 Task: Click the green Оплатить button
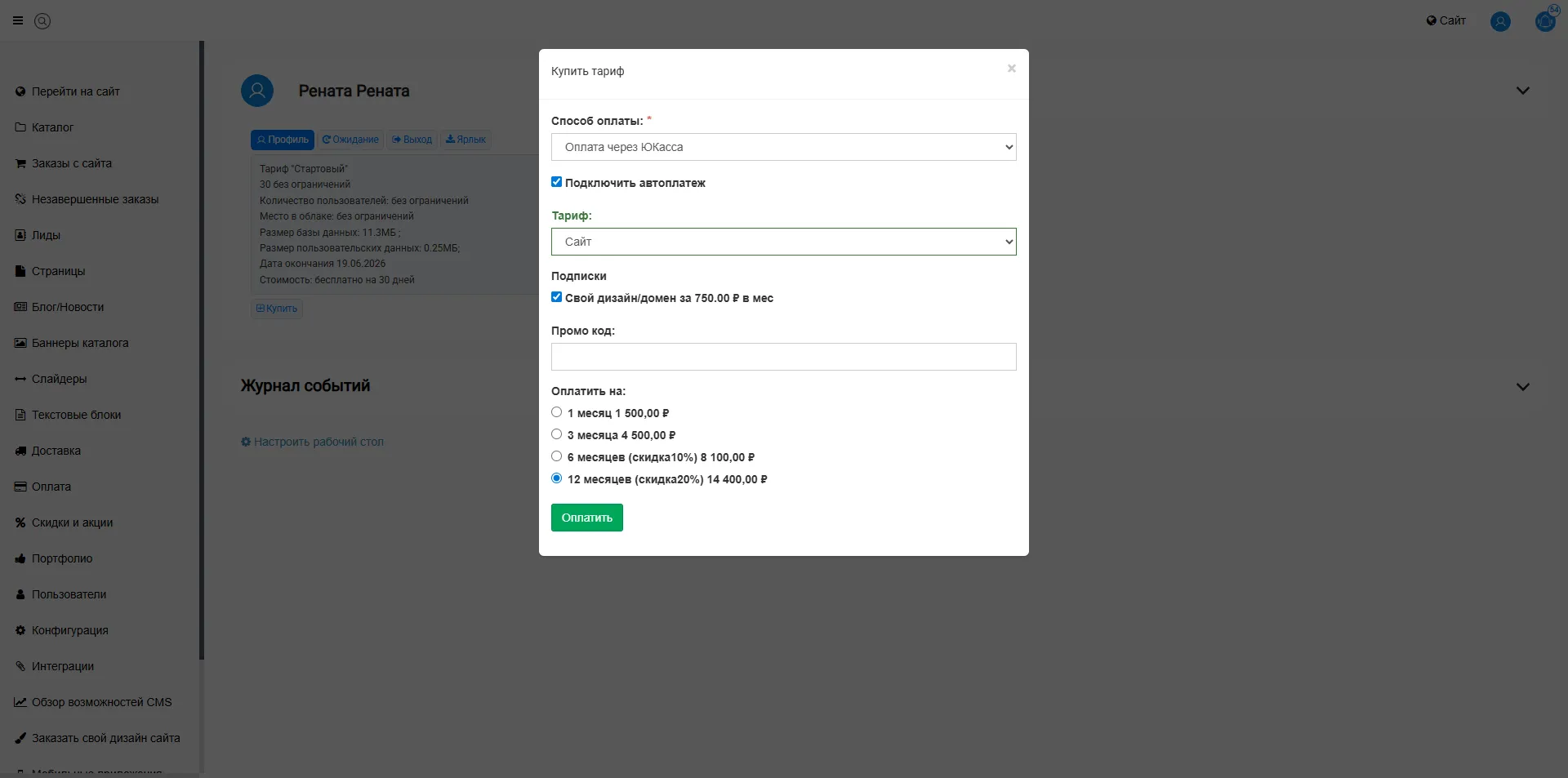pyautogui.click(x=587, y=518)
